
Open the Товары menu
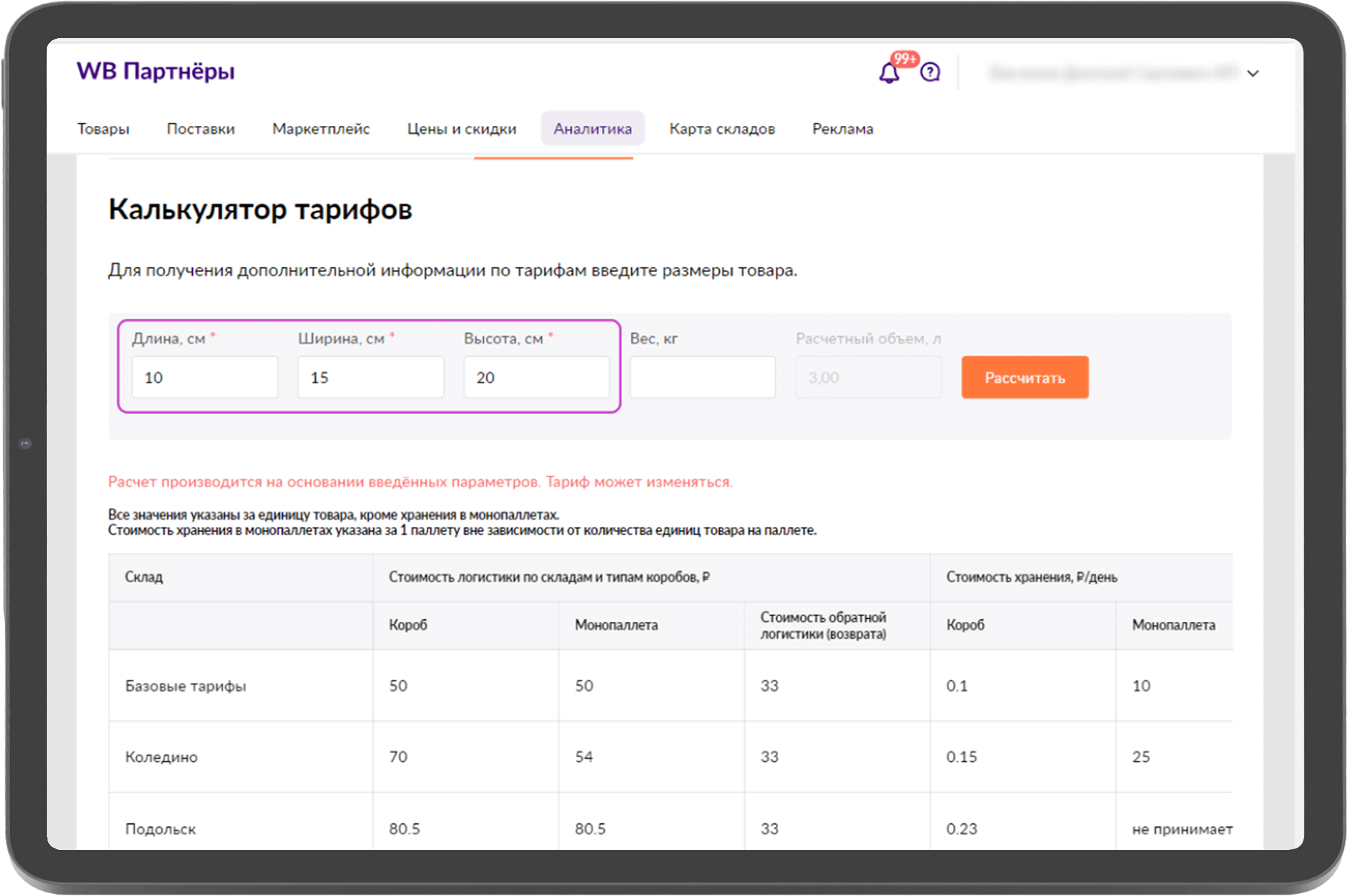(104, 129)
